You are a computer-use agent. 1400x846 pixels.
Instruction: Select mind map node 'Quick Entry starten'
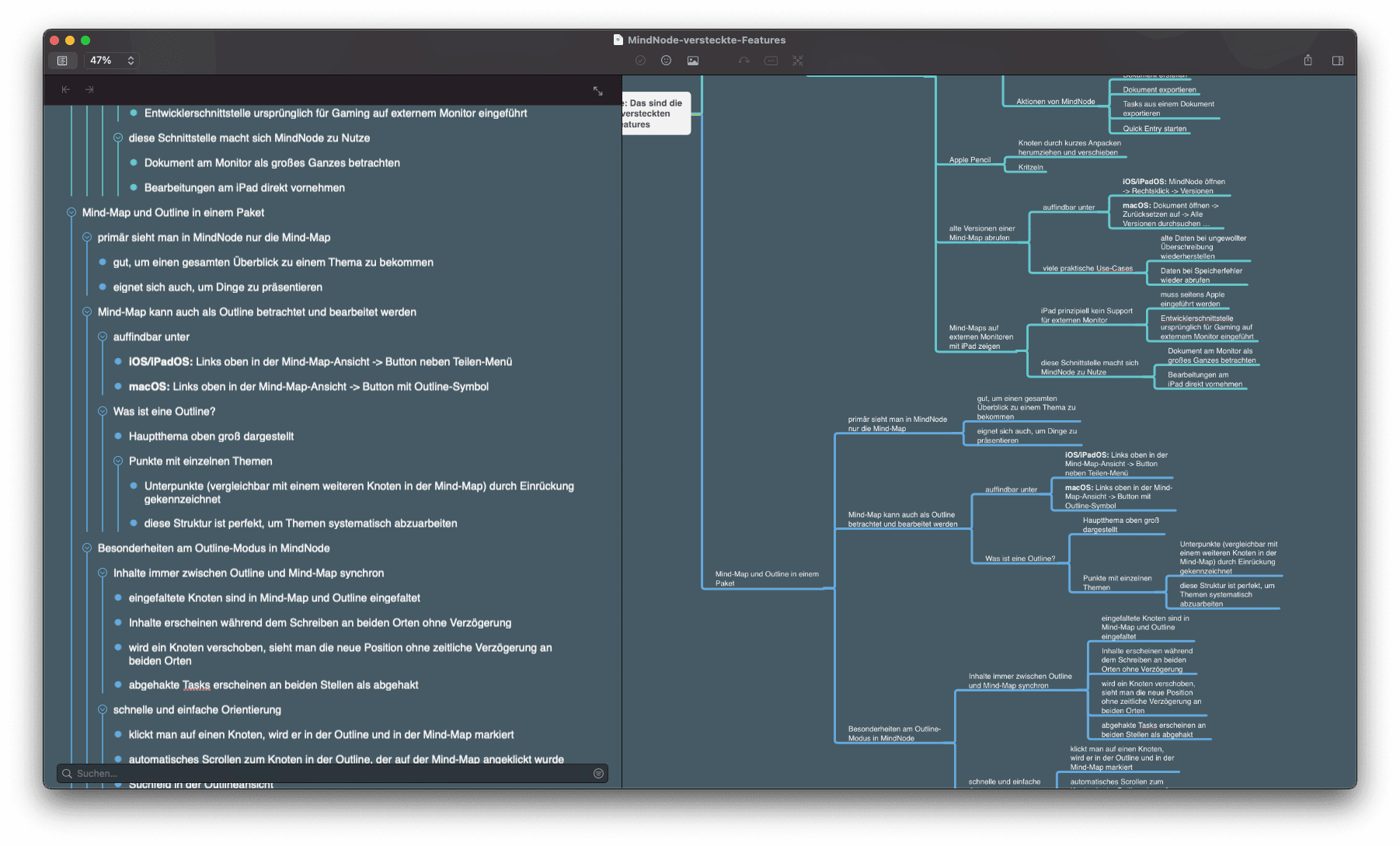pos(1154,129)
